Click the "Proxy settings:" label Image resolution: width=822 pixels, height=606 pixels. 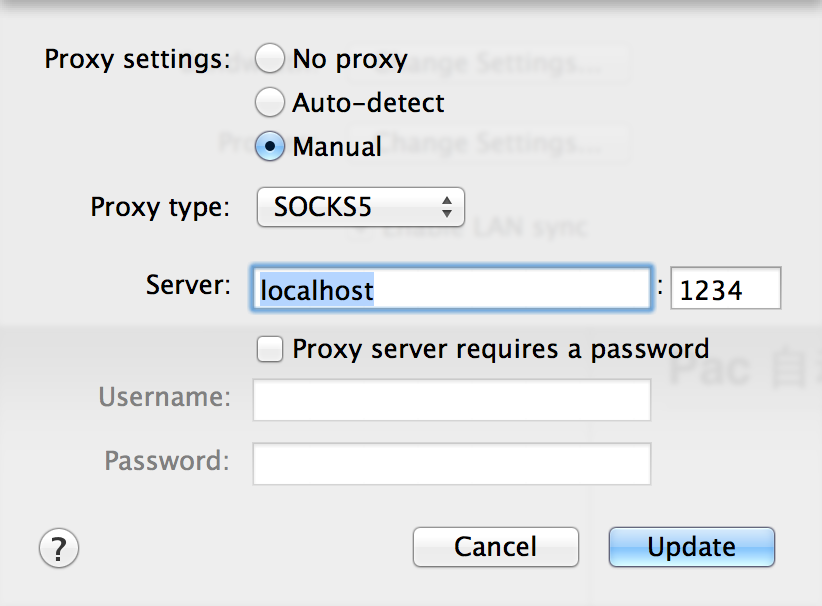click(x=137, y=59)
